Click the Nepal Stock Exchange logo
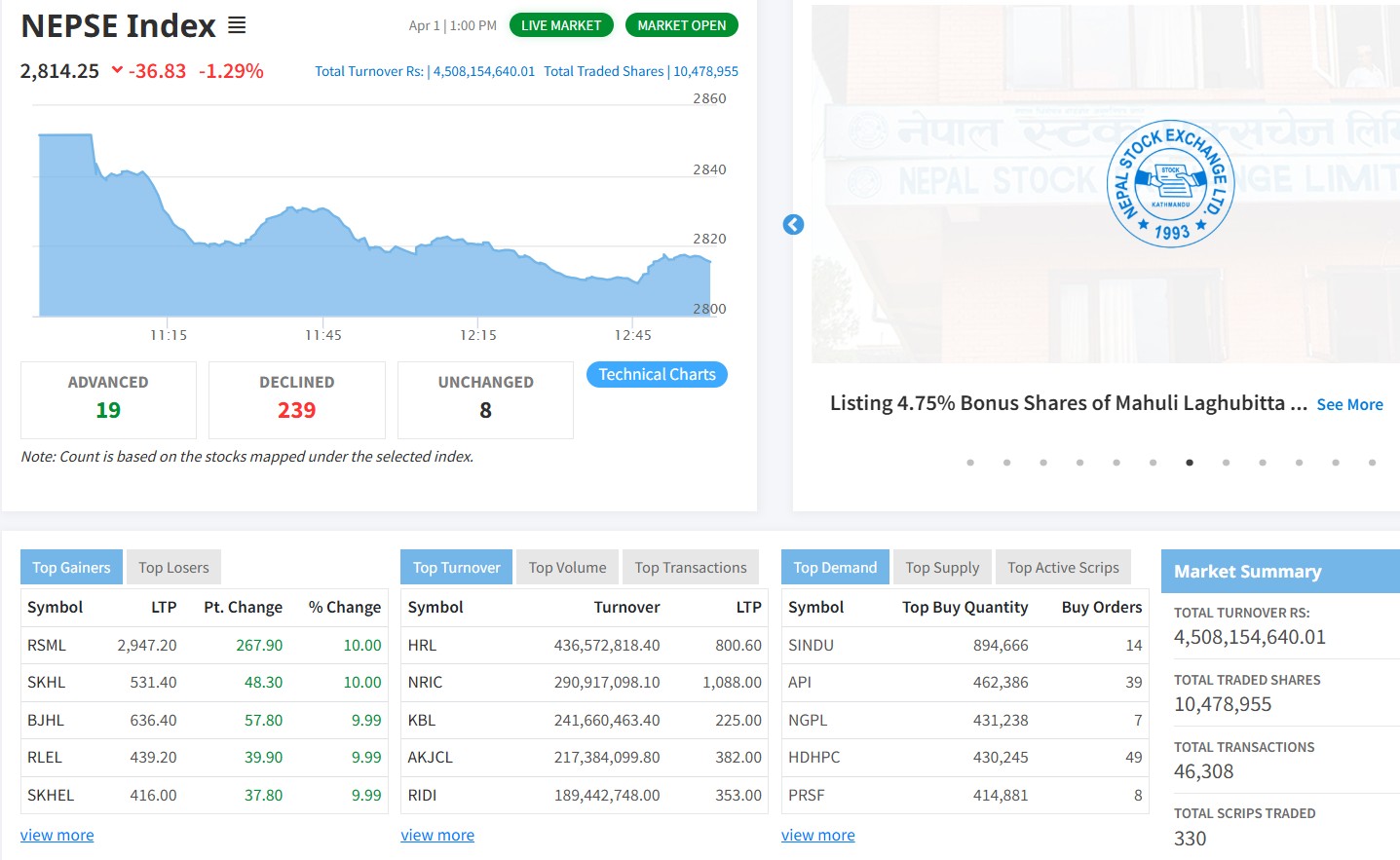The width and height of the screenshot is (1400, 860). pos(1171,184)
